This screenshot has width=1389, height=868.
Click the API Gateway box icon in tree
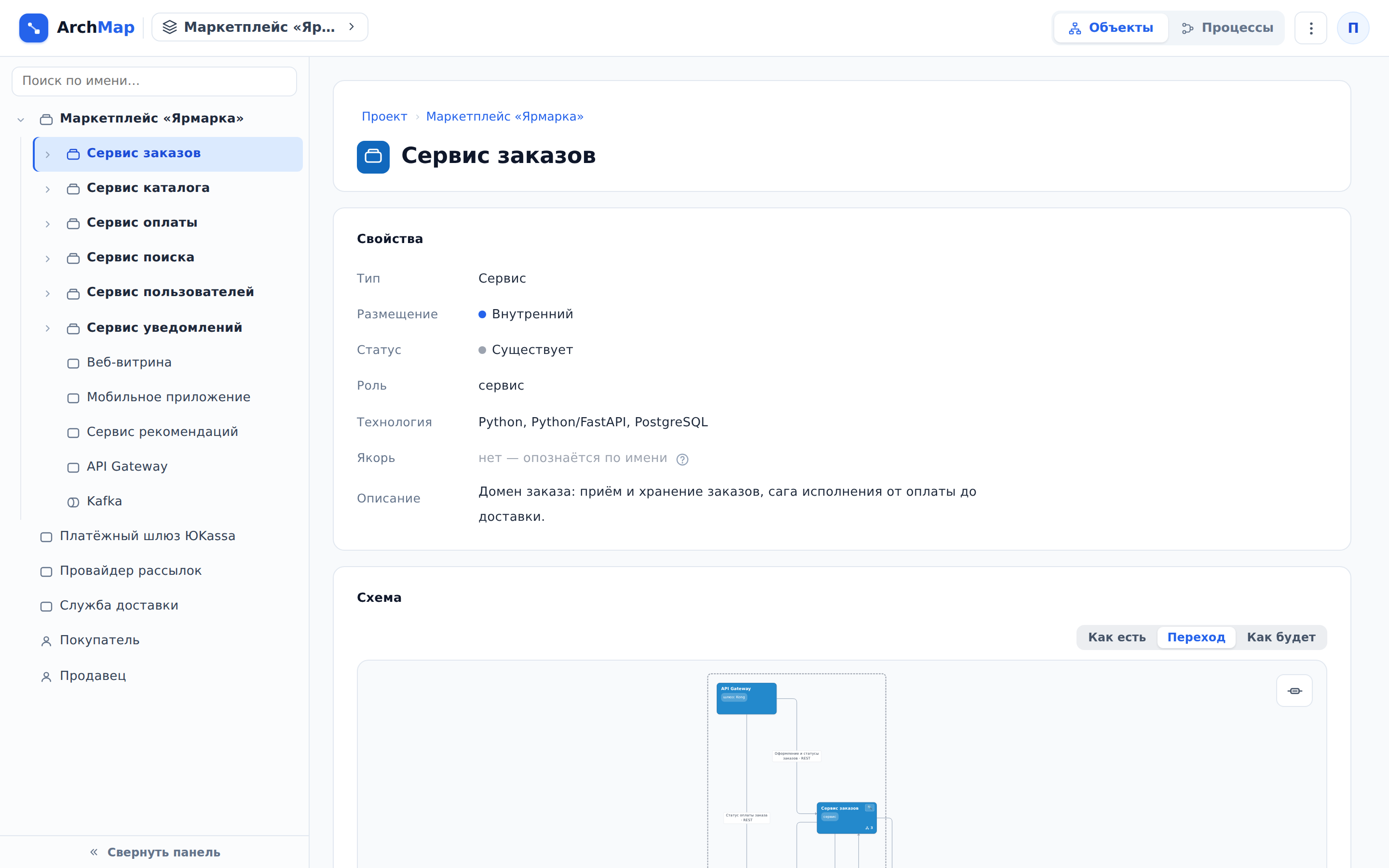click(73, 467)
